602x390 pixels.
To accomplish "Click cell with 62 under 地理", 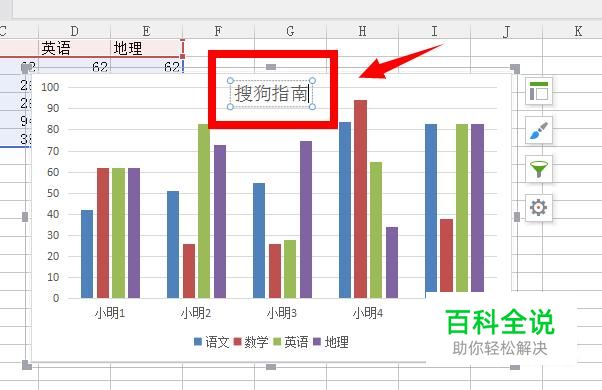I will (146, 67).
